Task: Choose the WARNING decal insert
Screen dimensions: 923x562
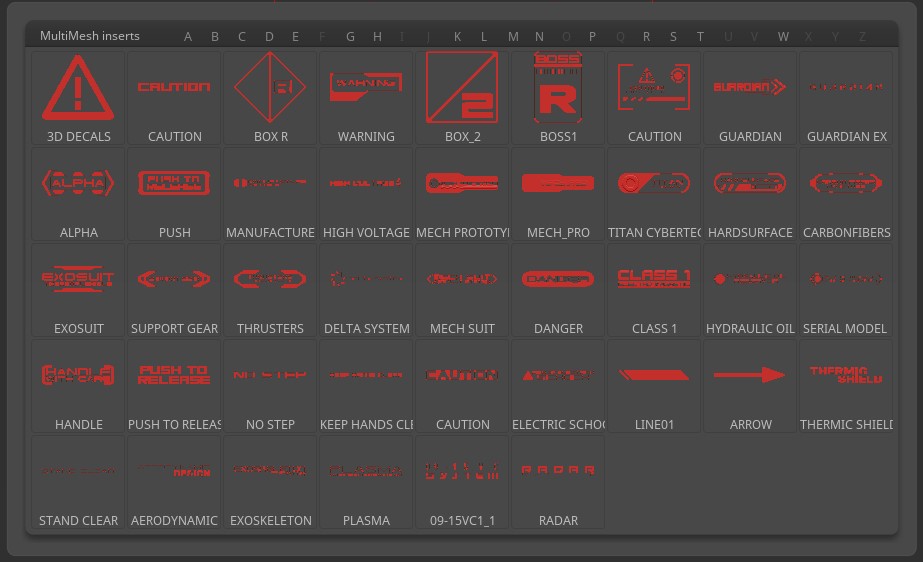Action: [x=366, y=98]
